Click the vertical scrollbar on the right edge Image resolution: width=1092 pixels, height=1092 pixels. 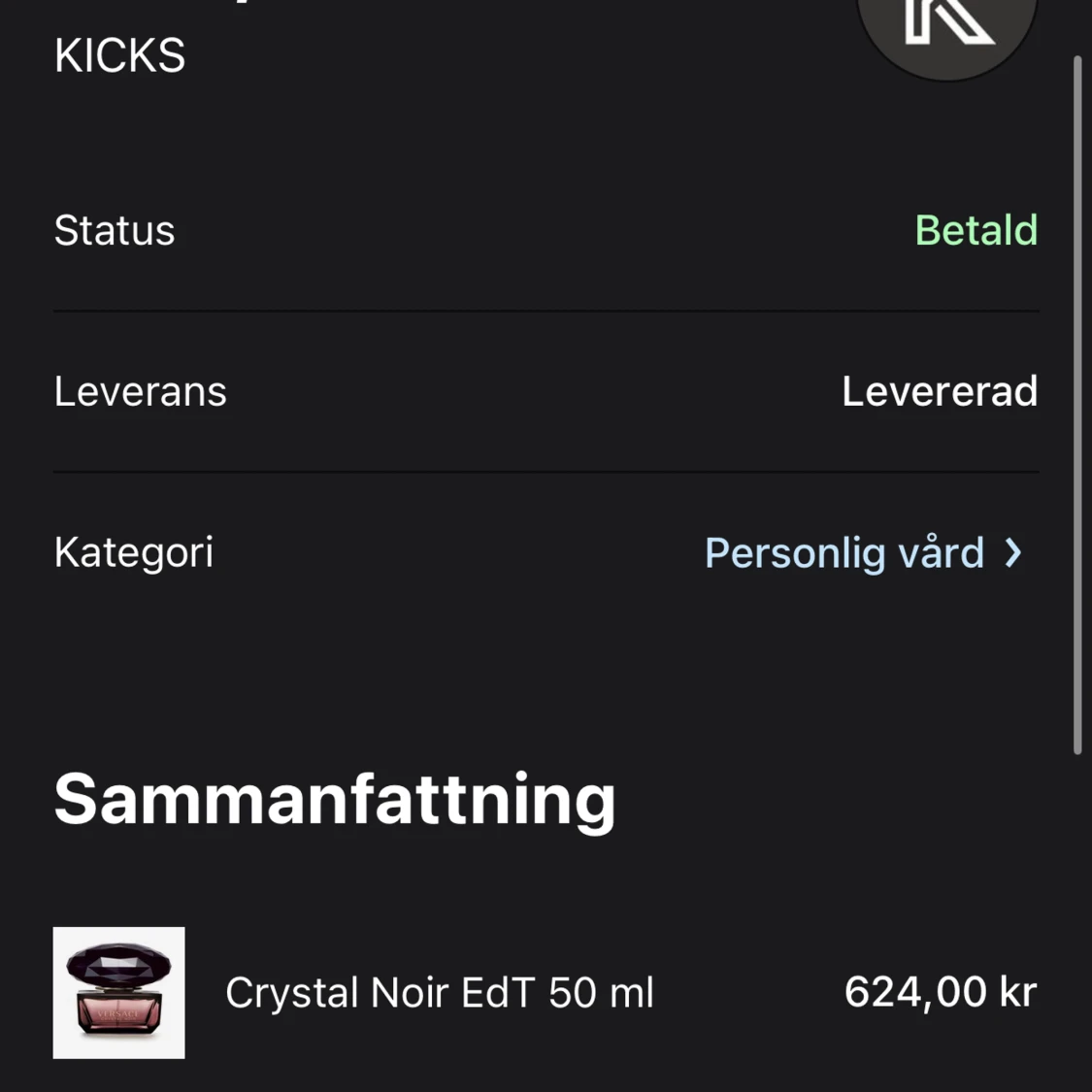(1077, 405)
